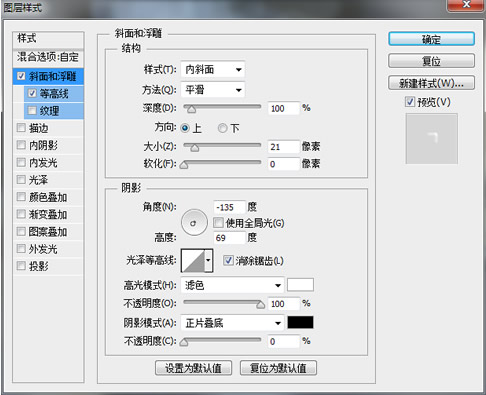Open the 样式 内斜面 dropdown

click(x=213, y=70)
